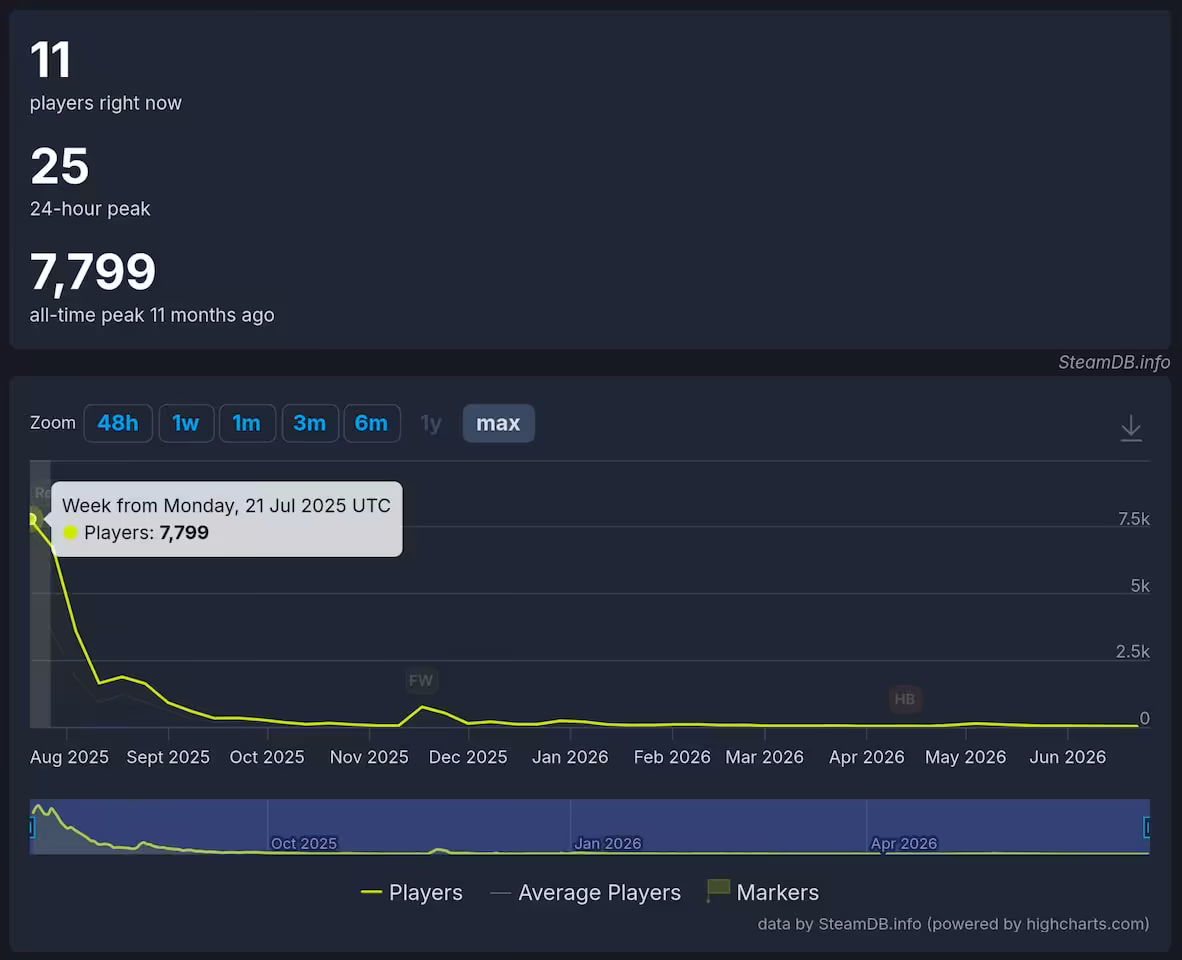Viewport: 1182px width, 960px height.
Task: Click the 5k y-axis label
Action: click(1140, 586)
